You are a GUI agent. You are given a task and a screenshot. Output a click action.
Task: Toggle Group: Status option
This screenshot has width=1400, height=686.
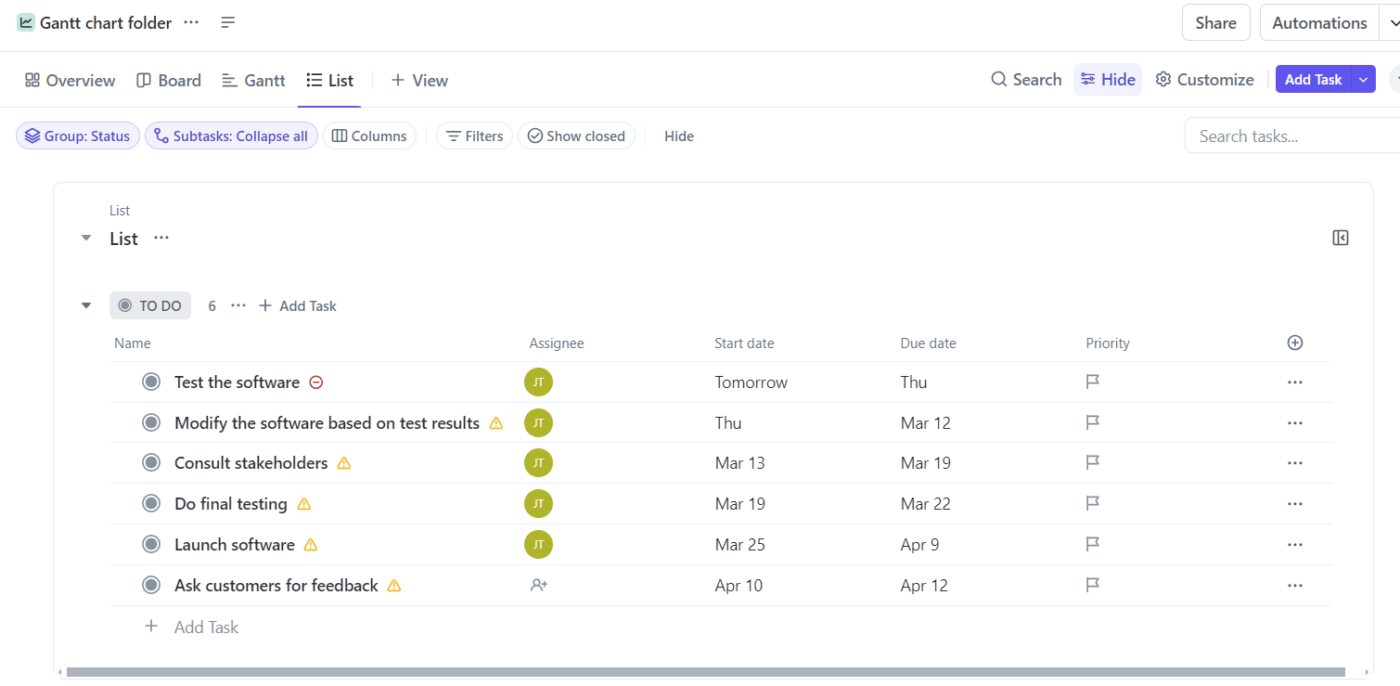[78, 136]
